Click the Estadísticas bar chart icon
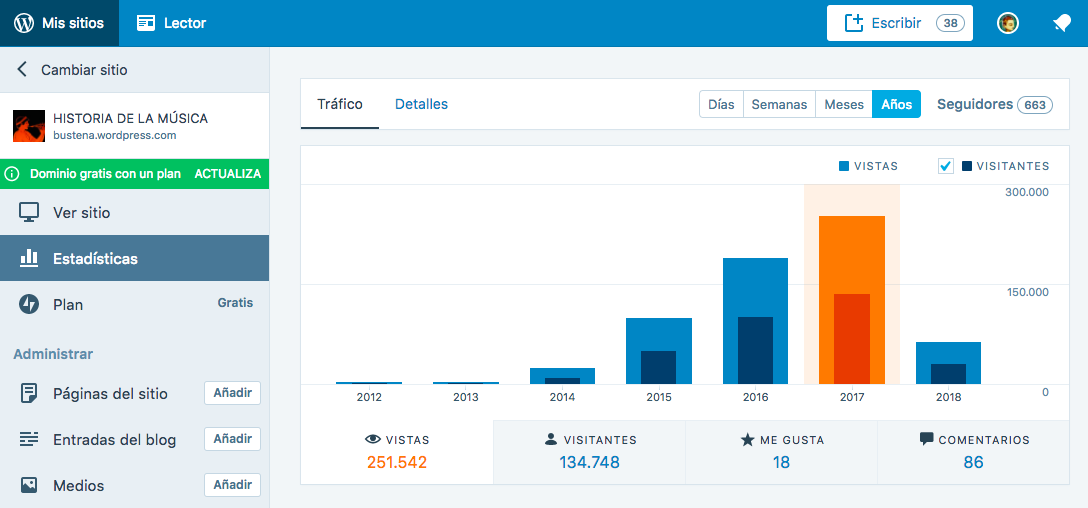This screenshot has width=1088, height=508. pos(28,258)
